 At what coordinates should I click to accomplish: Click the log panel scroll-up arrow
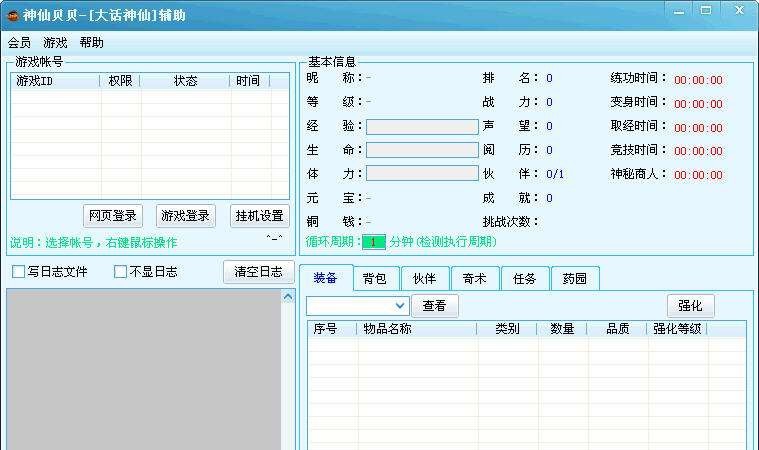(288, 297)
